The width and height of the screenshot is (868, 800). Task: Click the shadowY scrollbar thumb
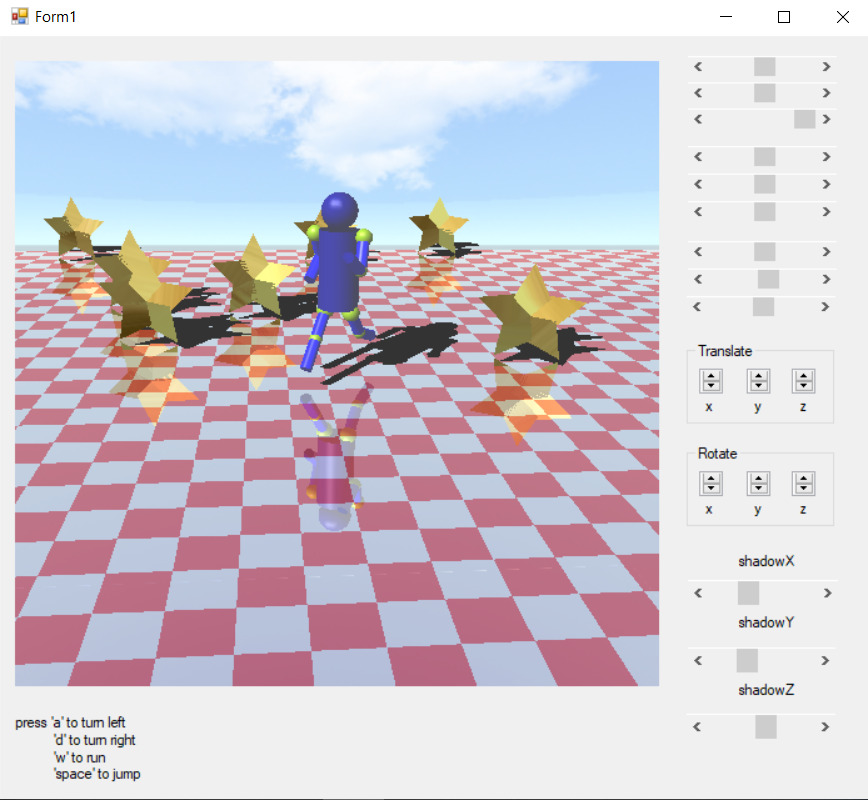(747, 660)
